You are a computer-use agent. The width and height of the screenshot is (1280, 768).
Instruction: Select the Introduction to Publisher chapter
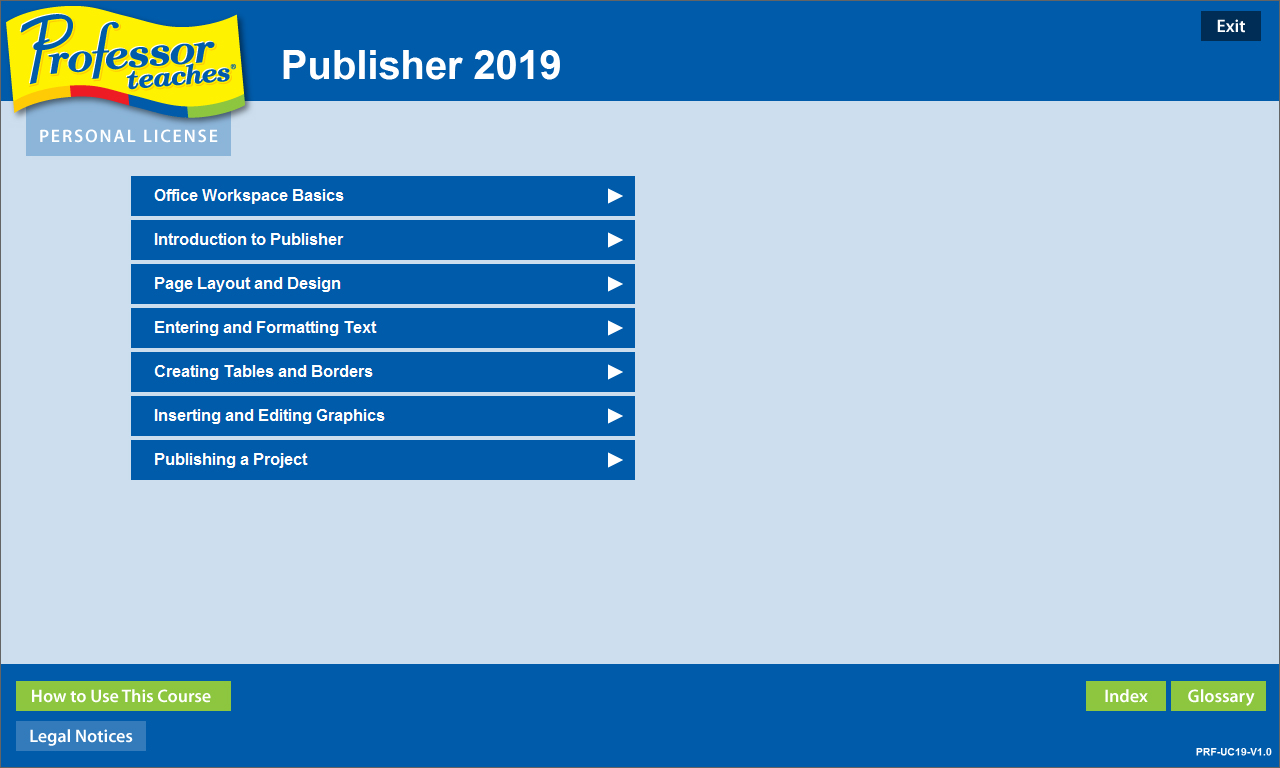click(248, 240)
